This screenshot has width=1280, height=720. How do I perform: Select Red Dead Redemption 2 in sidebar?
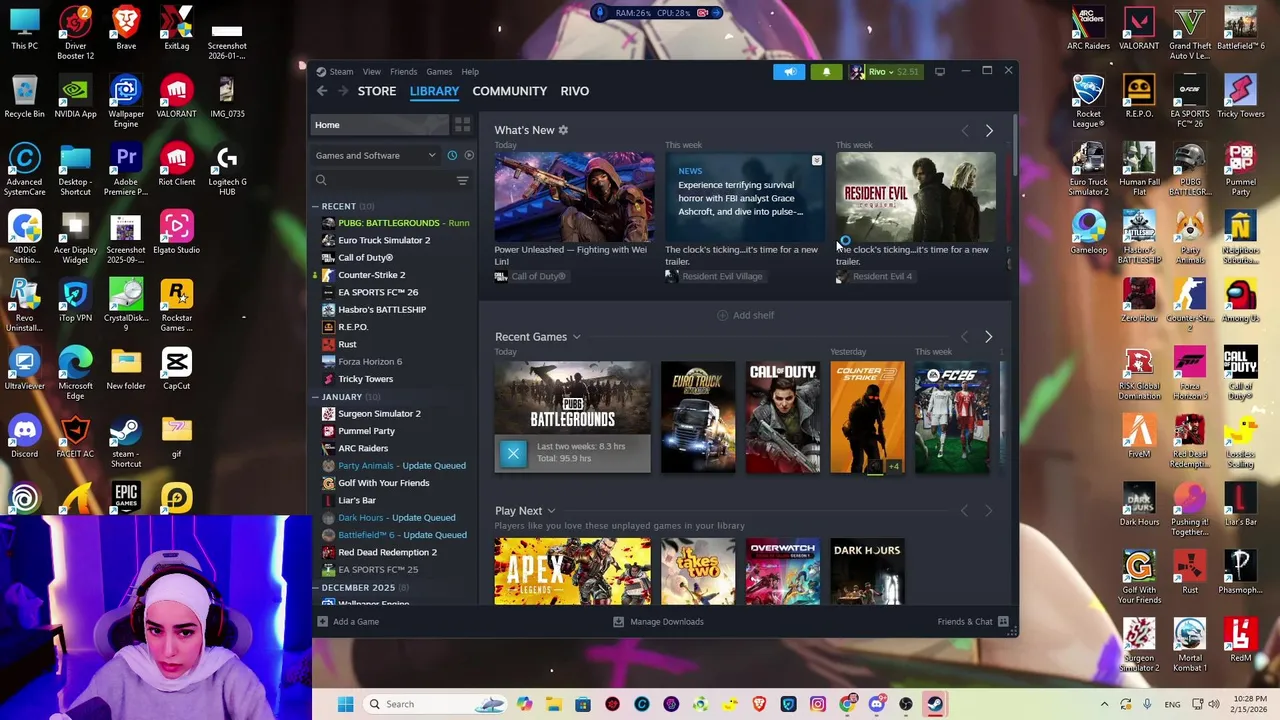coord(387,552)
